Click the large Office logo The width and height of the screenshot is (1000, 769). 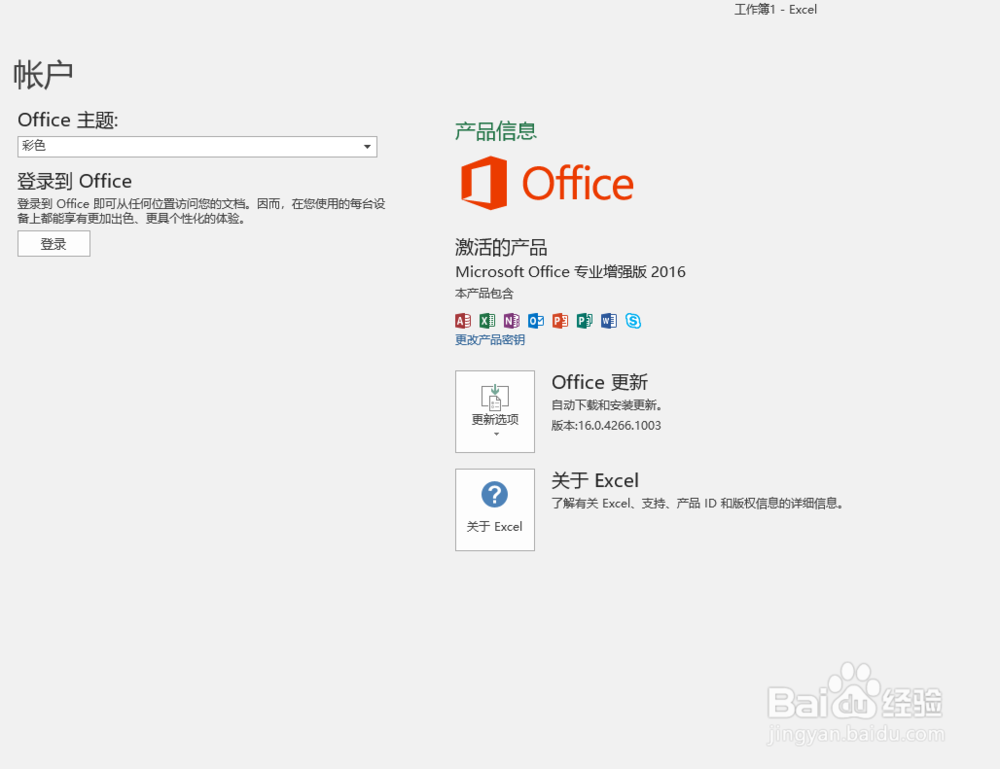547,183
